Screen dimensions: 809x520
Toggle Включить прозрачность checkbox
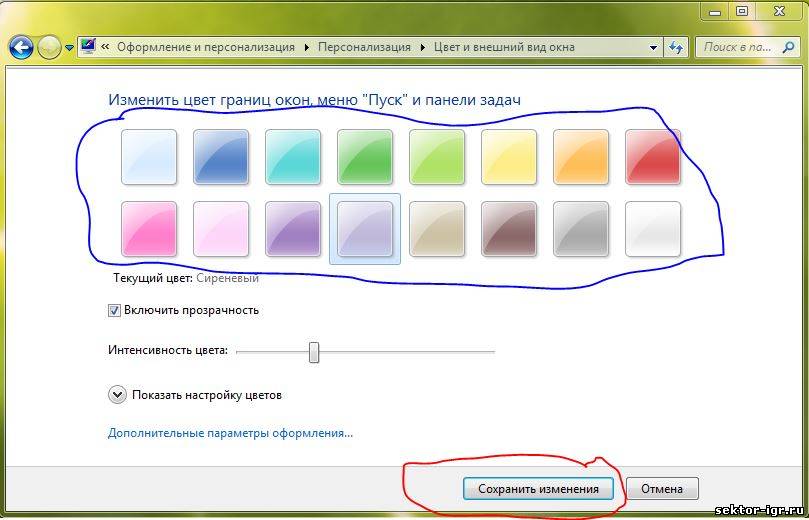(114, 311)
